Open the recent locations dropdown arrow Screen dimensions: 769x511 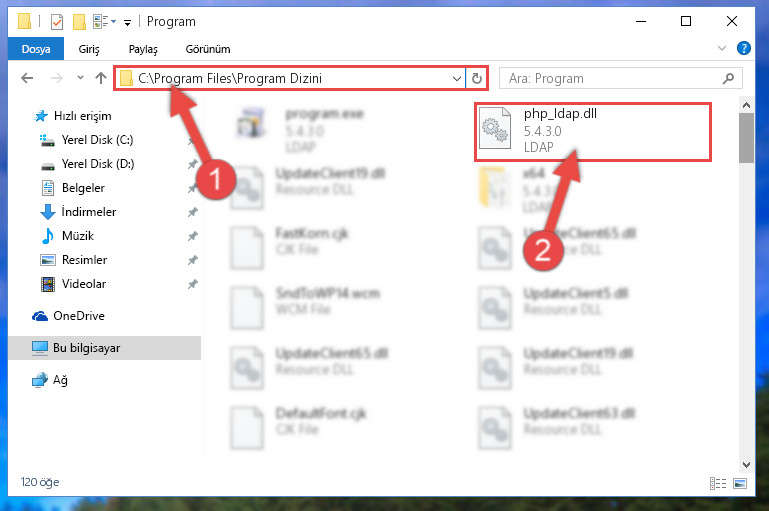[x=80, y=77]
